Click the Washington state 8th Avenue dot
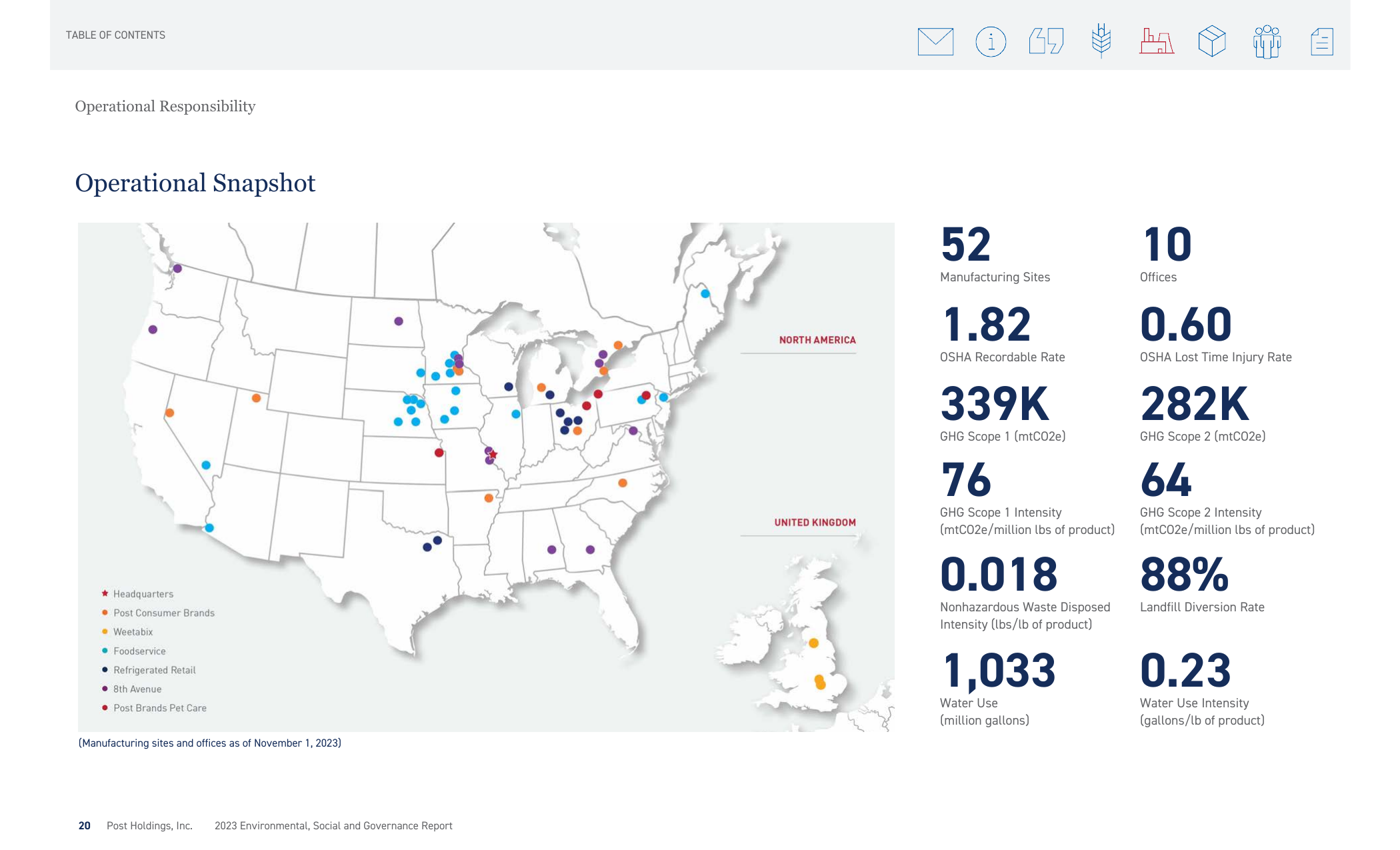1400x850 pixels. point(178,269)
